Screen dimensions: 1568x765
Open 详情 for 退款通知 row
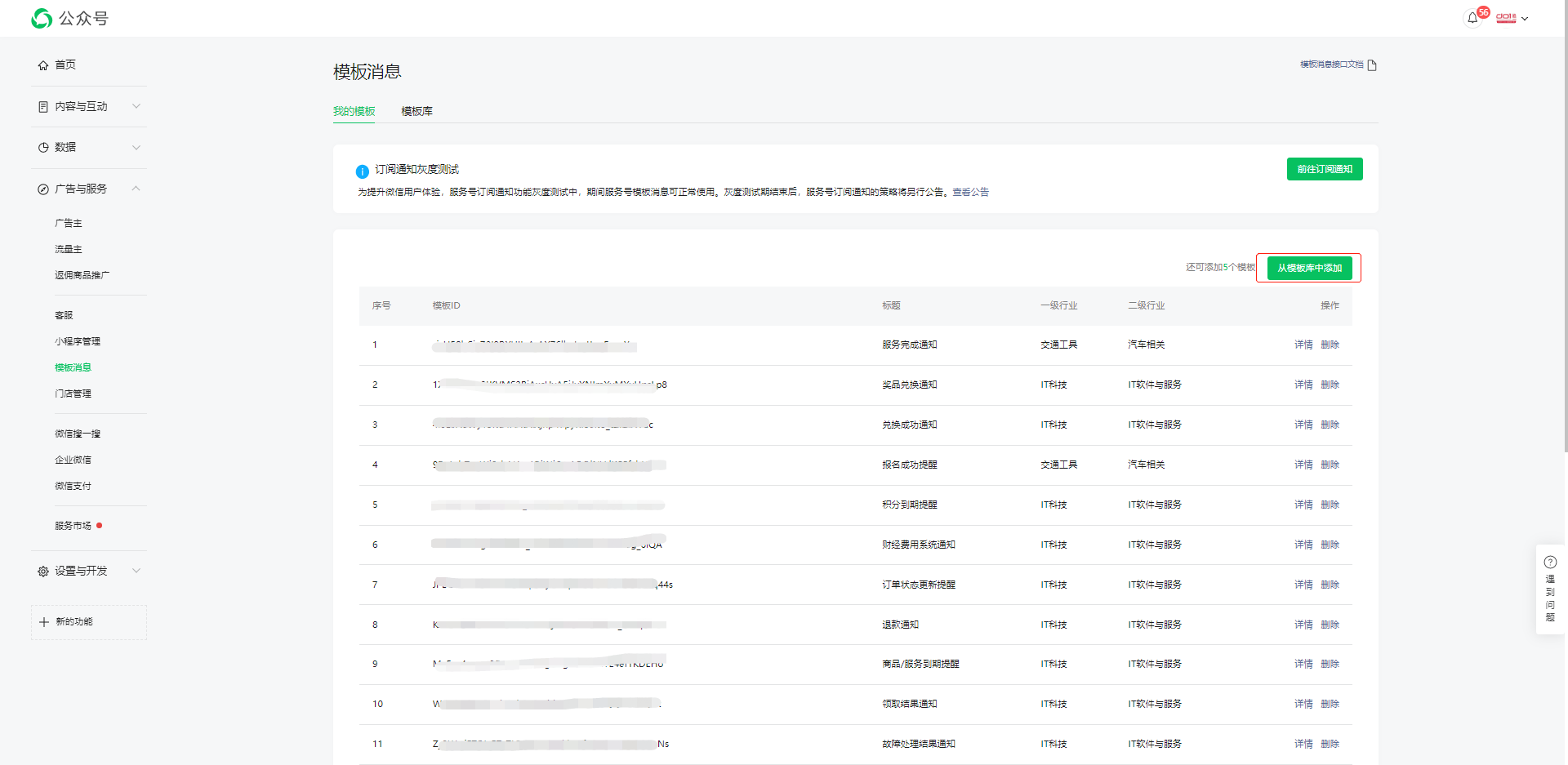click(x=1303, y=625)
